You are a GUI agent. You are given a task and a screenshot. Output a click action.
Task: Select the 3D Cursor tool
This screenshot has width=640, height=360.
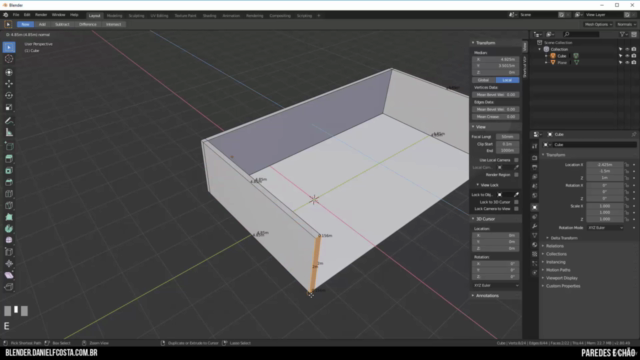[9, 59]
